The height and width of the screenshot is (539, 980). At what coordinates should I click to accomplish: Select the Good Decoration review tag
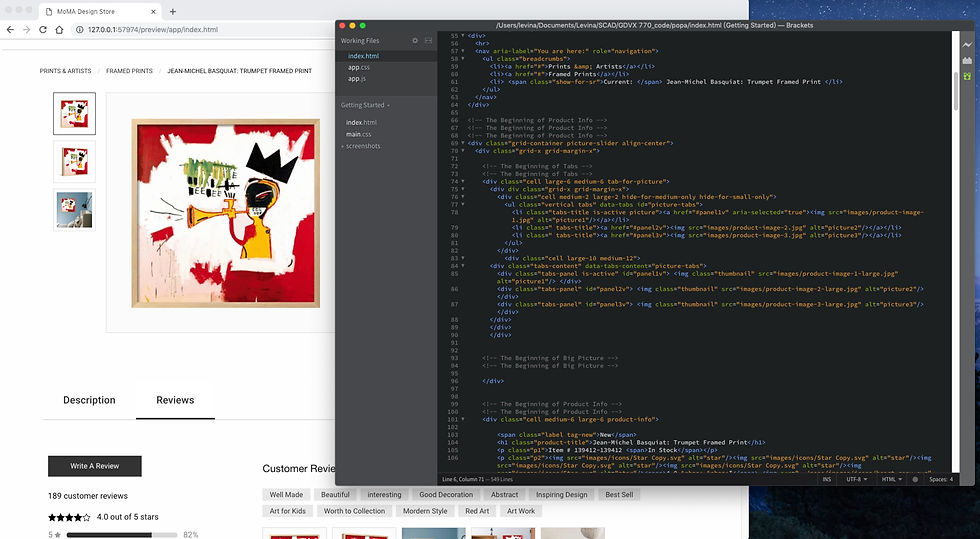[446, 495]
